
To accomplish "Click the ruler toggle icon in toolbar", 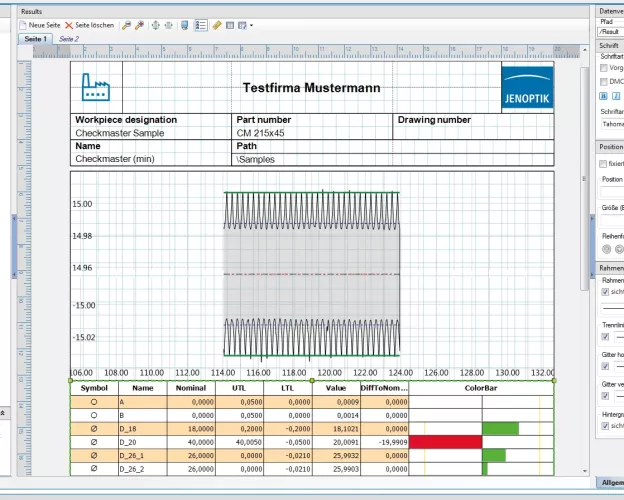I will pyautogui.click(x=217, y=24).
